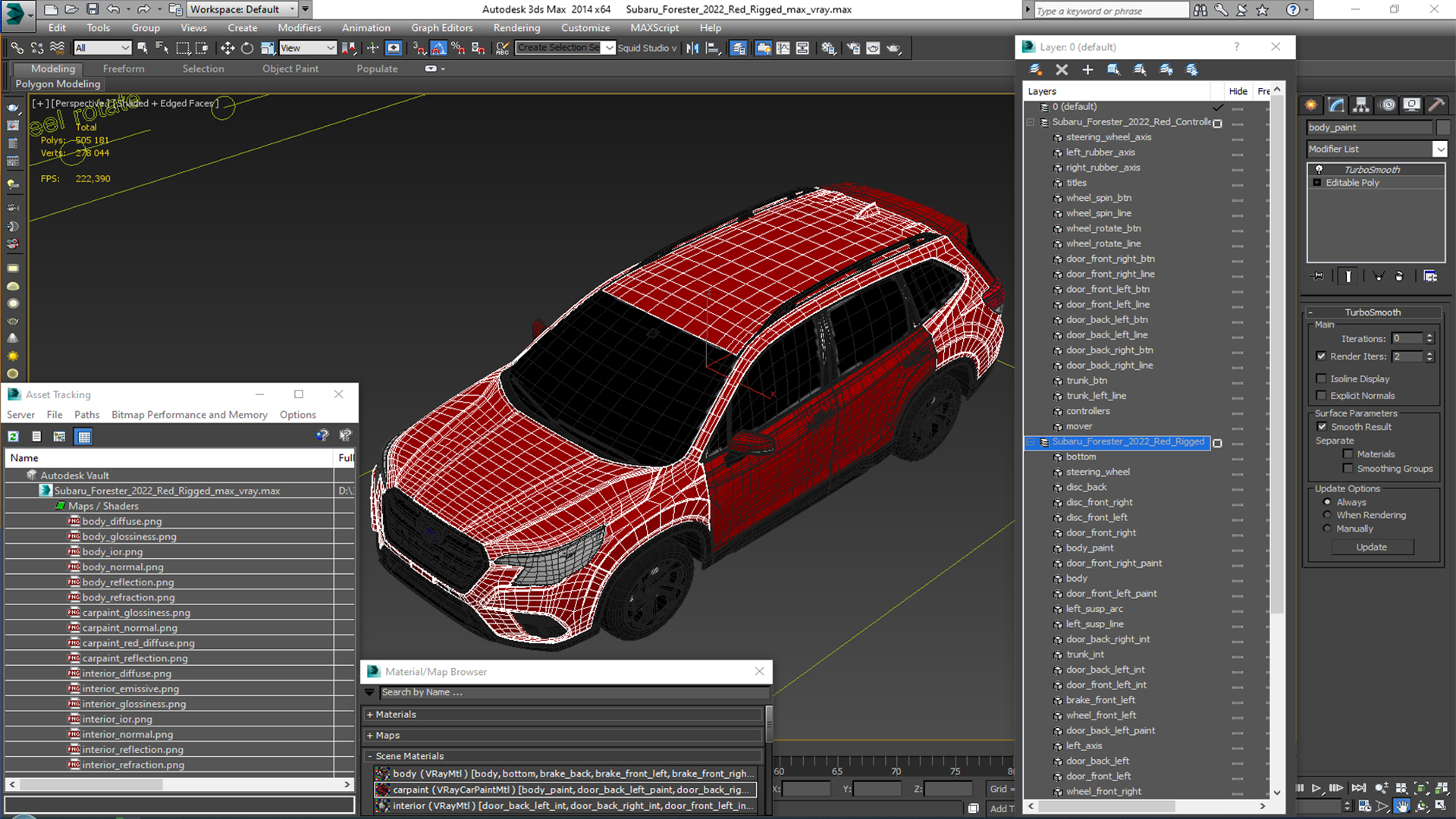This screenshot has width=1456, height=819.
Task: Click the body_paint object name field
Action: [1370, 127]
